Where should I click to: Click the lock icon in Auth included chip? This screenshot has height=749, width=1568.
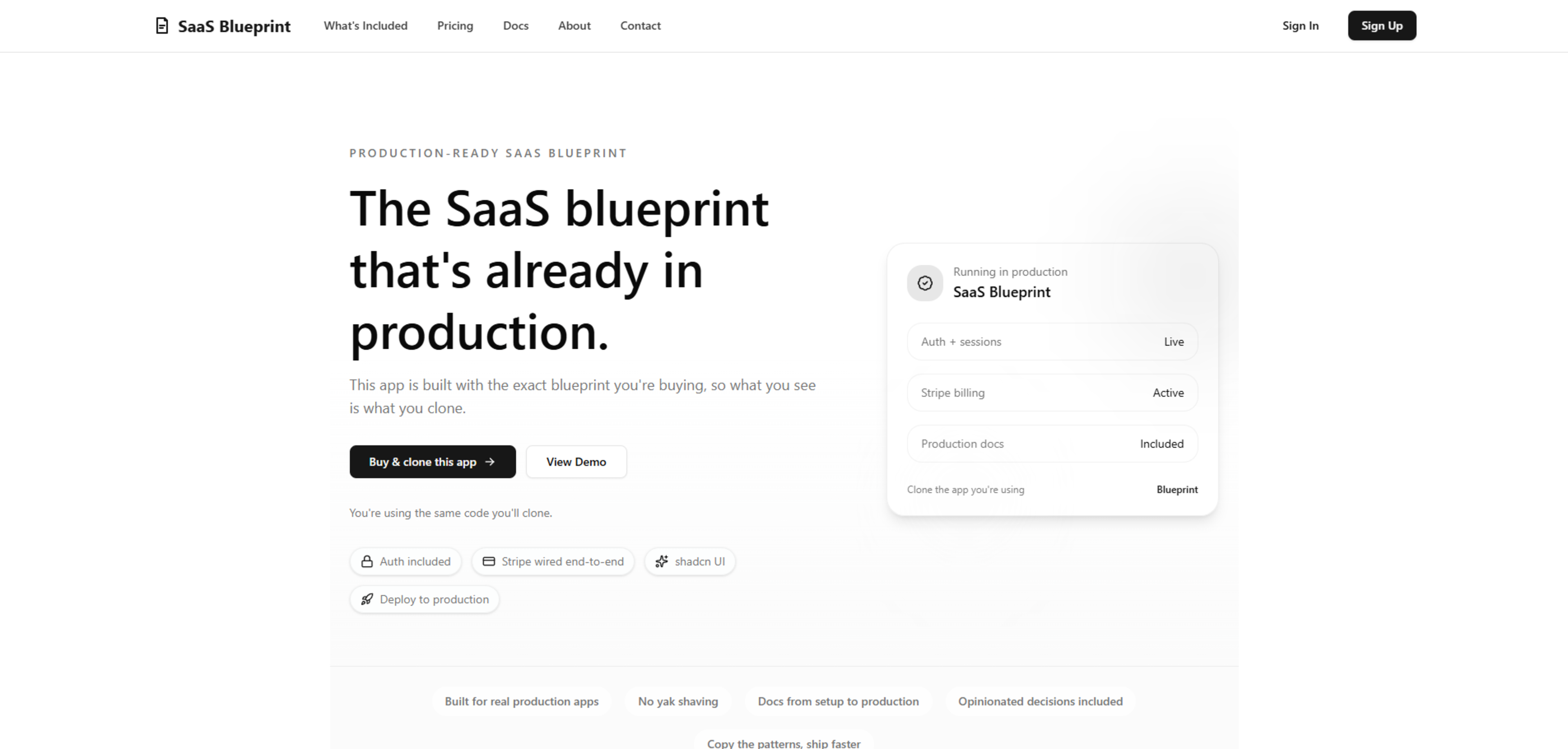click(367, 562)
